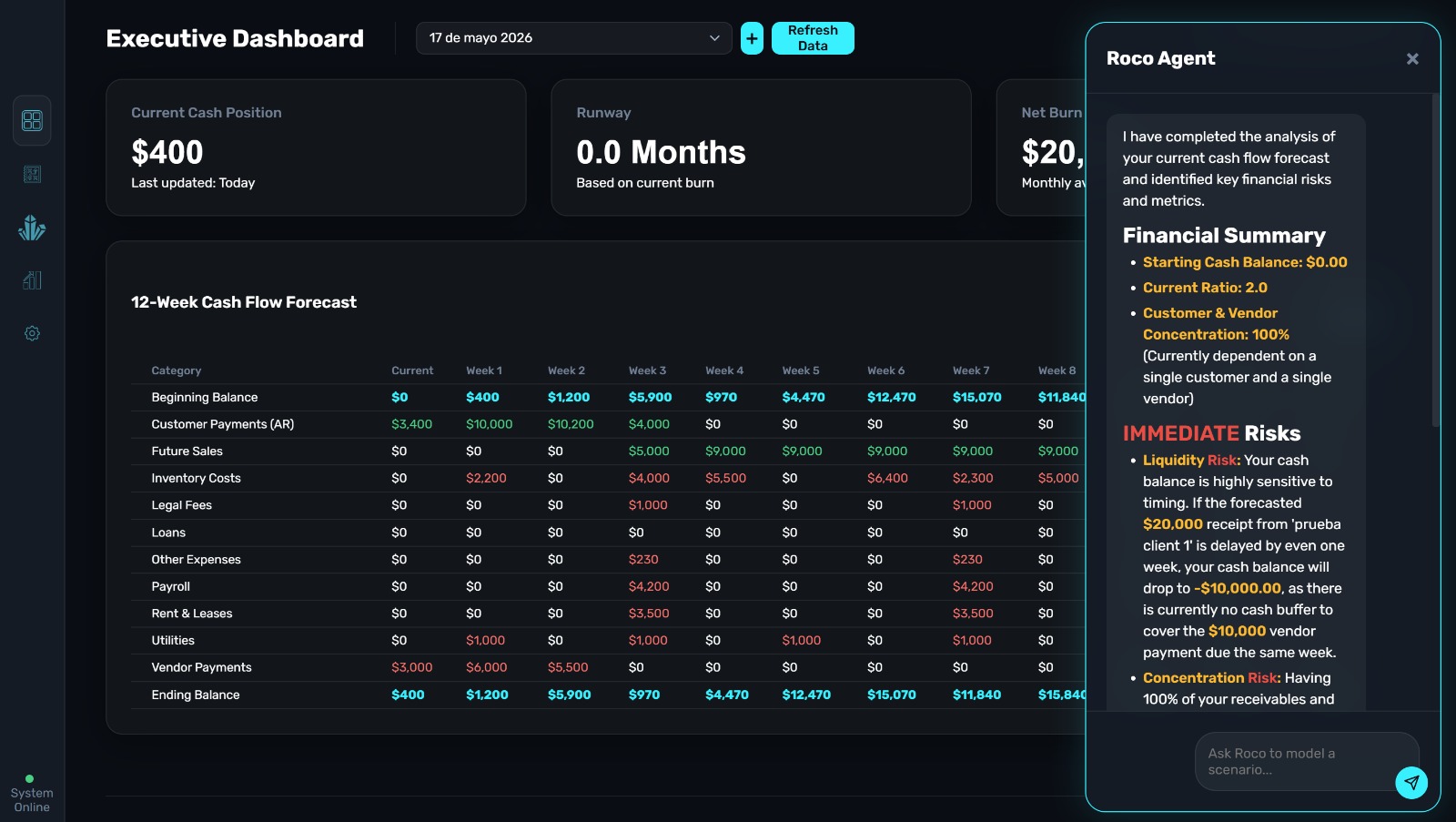Click the Roco Agent panel scrollbar

pyautogui.click(x=1435, y=260)
